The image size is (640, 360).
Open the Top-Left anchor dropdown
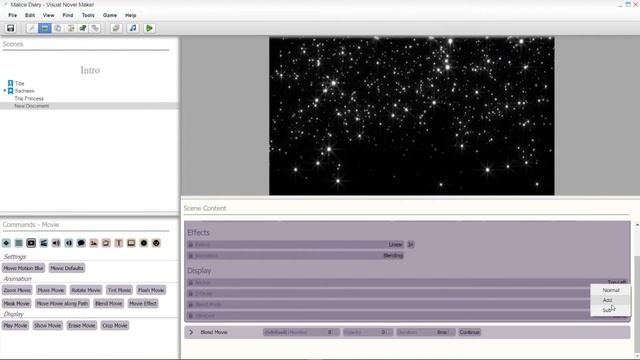tap(617, 282)
